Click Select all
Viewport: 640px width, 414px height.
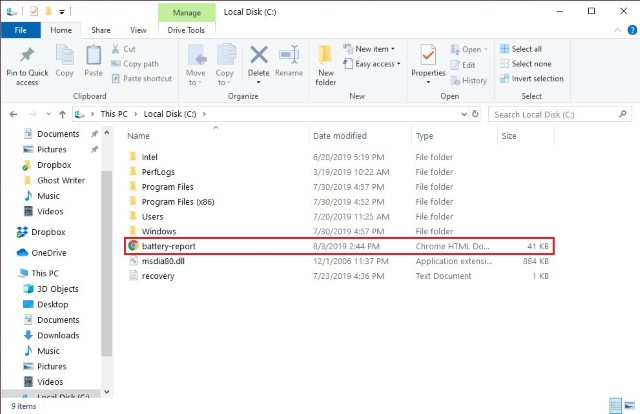coord(521,49)
